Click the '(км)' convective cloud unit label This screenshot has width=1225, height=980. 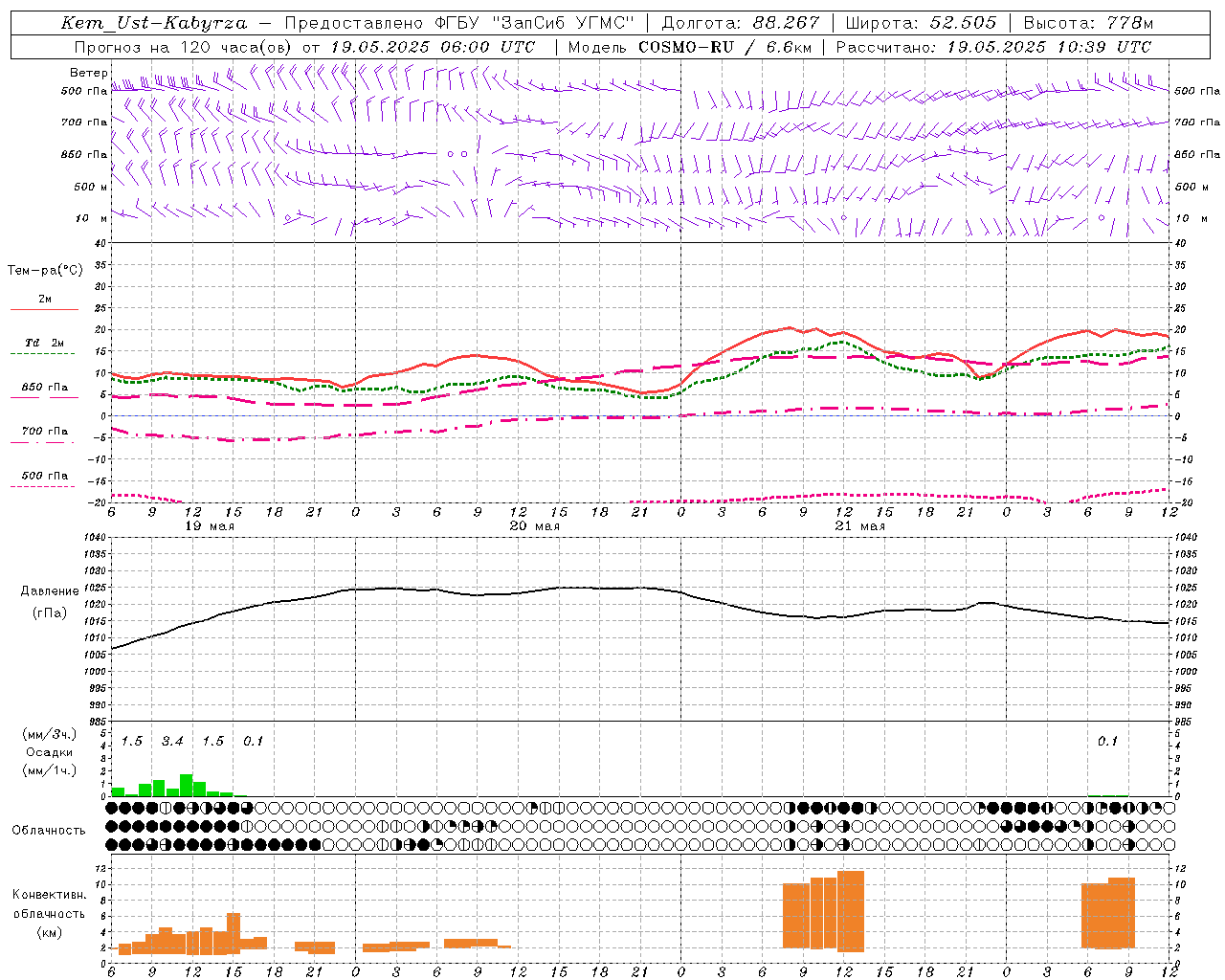49,932
